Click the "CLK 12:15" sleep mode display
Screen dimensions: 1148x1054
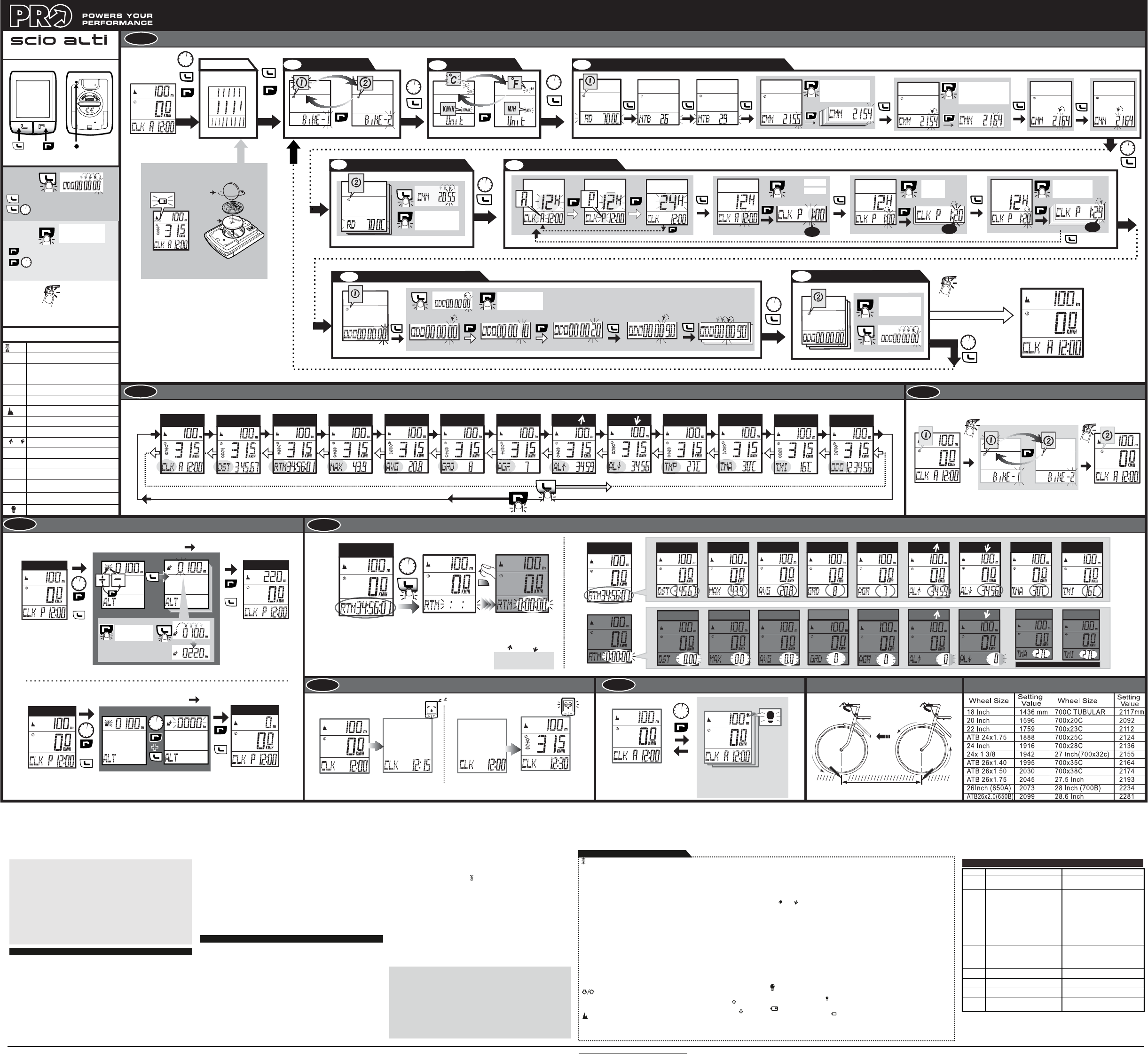pyautogui.click(x=407, y=746)
